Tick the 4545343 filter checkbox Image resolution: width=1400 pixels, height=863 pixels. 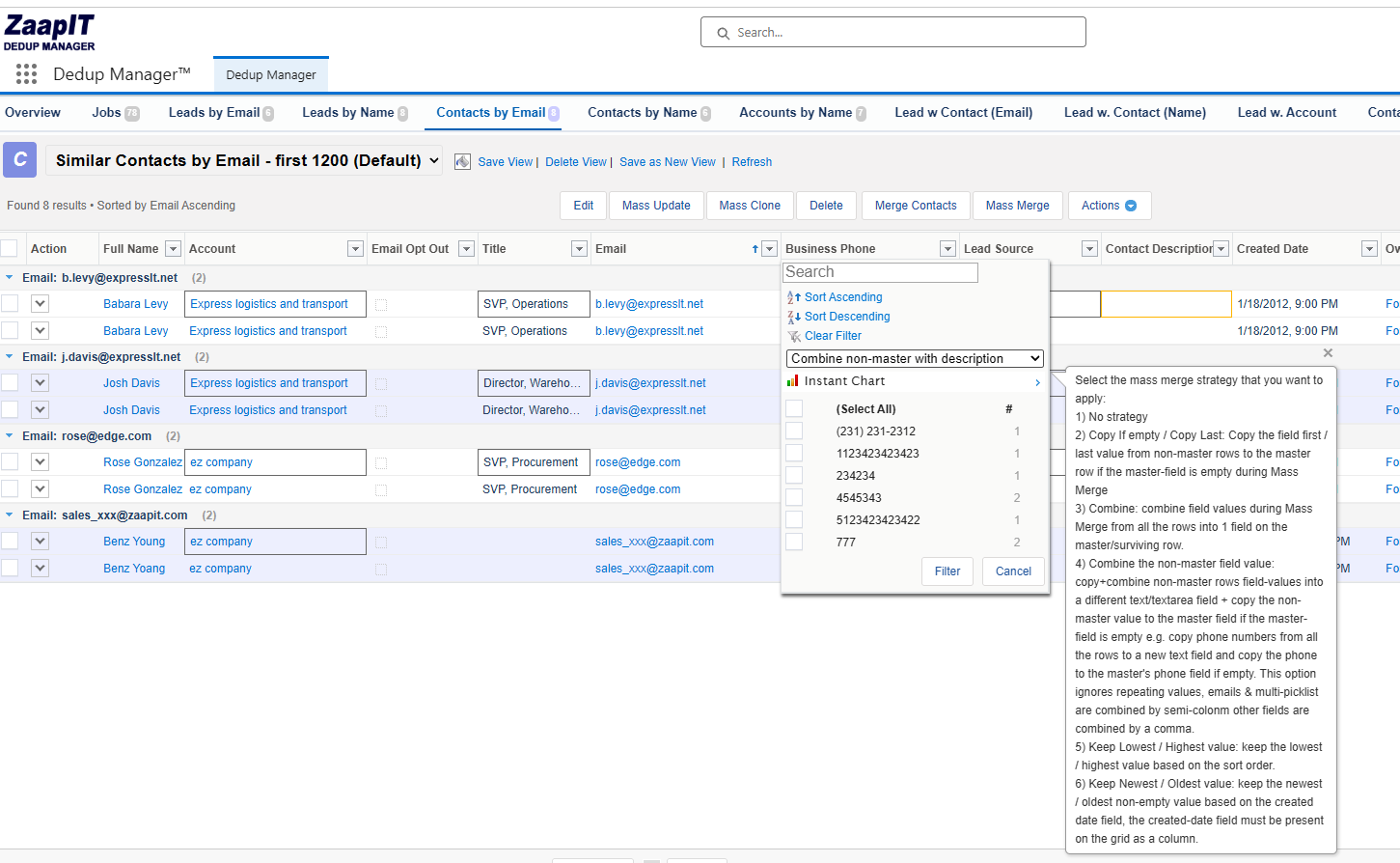[794, 497]
